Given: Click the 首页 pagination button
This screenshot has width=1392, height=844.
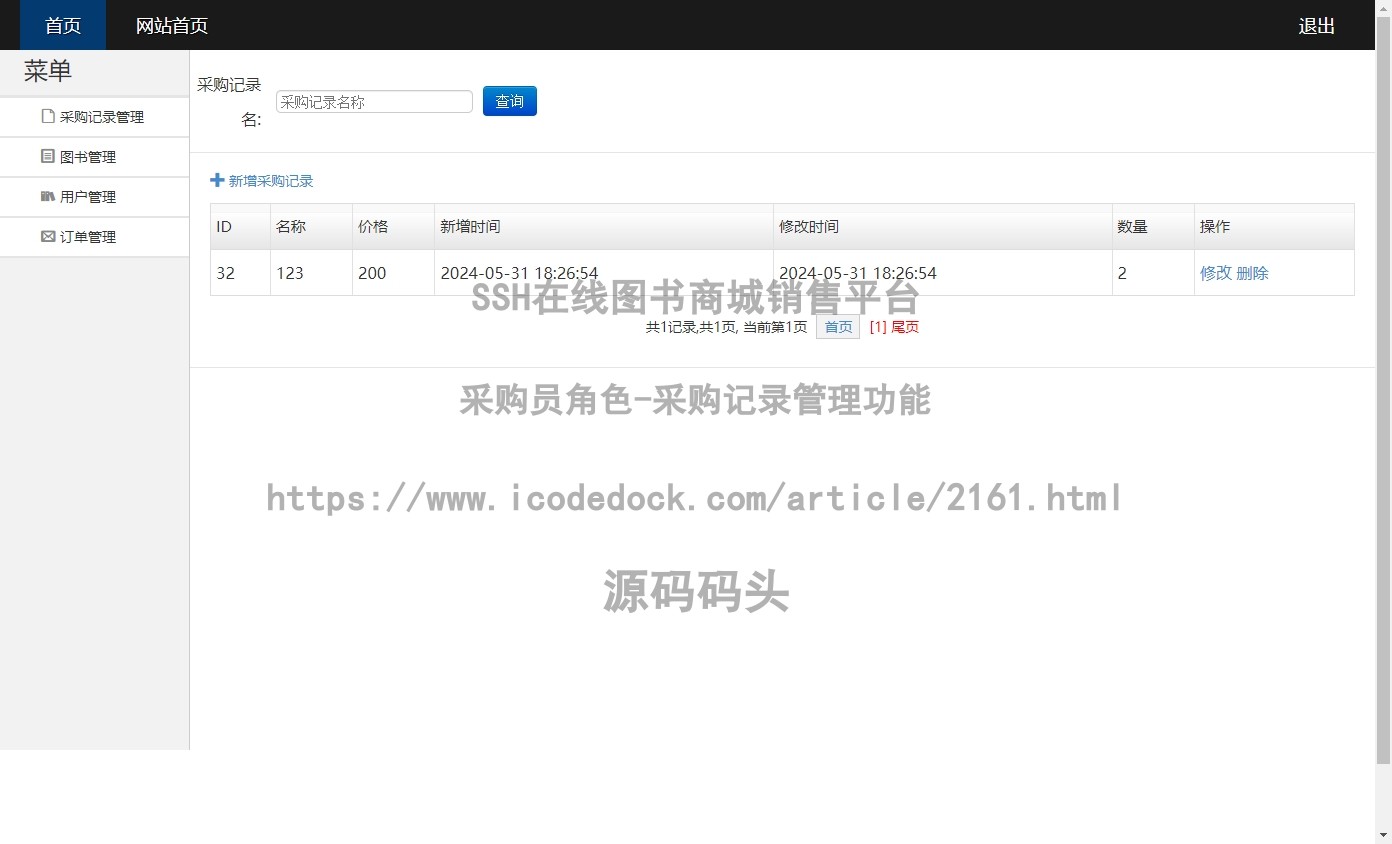Looking at the screenshot, I should pos(838,327).
